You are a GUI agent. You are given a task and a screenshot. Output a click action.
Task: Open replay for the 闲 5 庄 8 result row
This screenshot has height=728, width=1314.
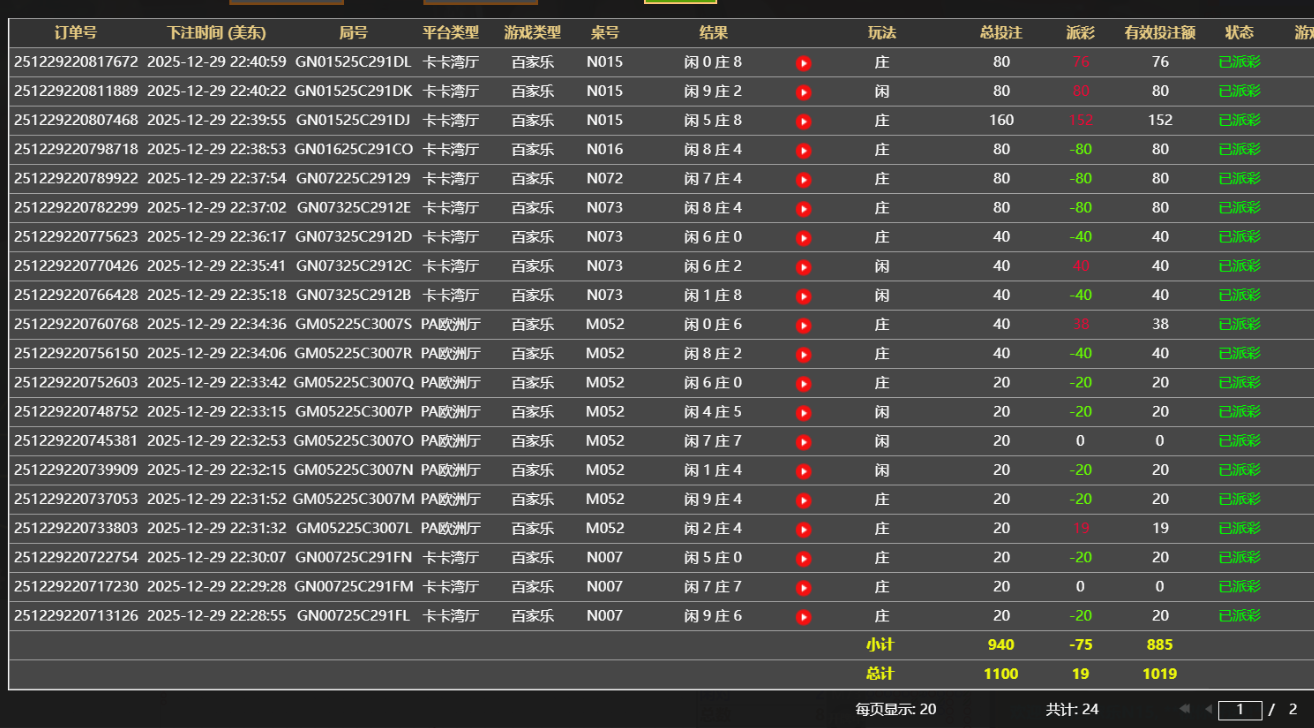point(803,121)
